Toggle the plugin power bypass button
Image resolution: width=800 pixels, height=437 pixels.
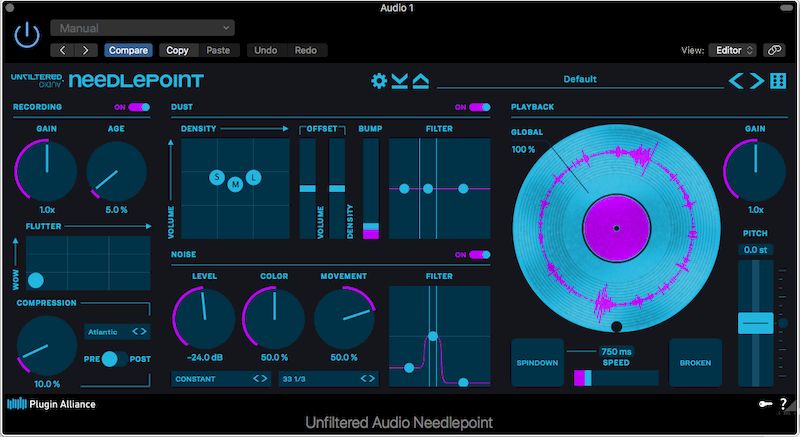point(27,36)
